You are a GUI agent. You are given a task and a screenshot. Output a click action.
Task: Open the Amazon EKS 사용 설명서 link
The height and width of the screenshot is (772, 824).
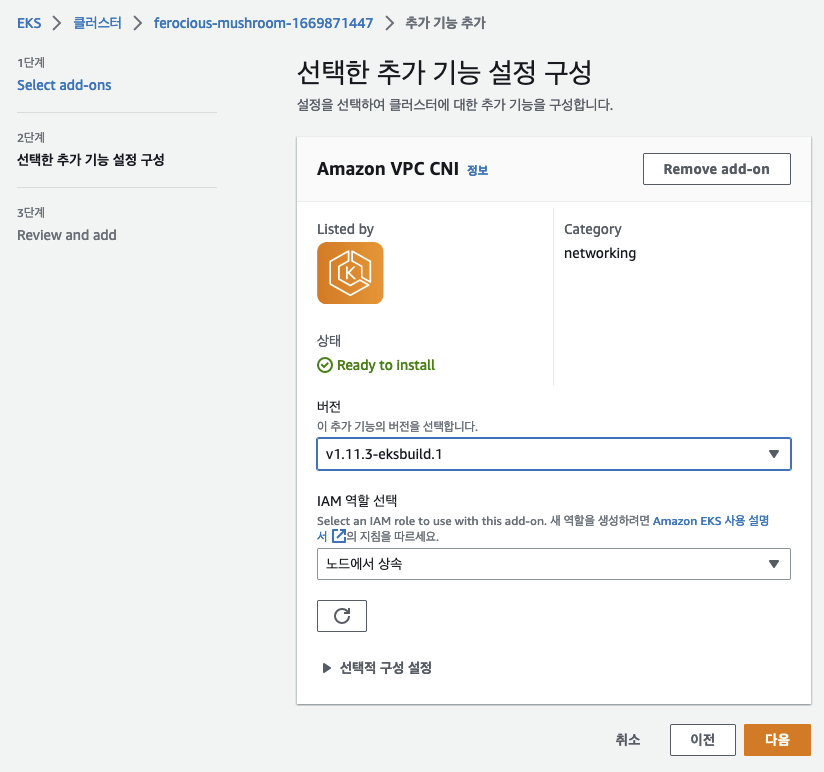tap(710, 521)
